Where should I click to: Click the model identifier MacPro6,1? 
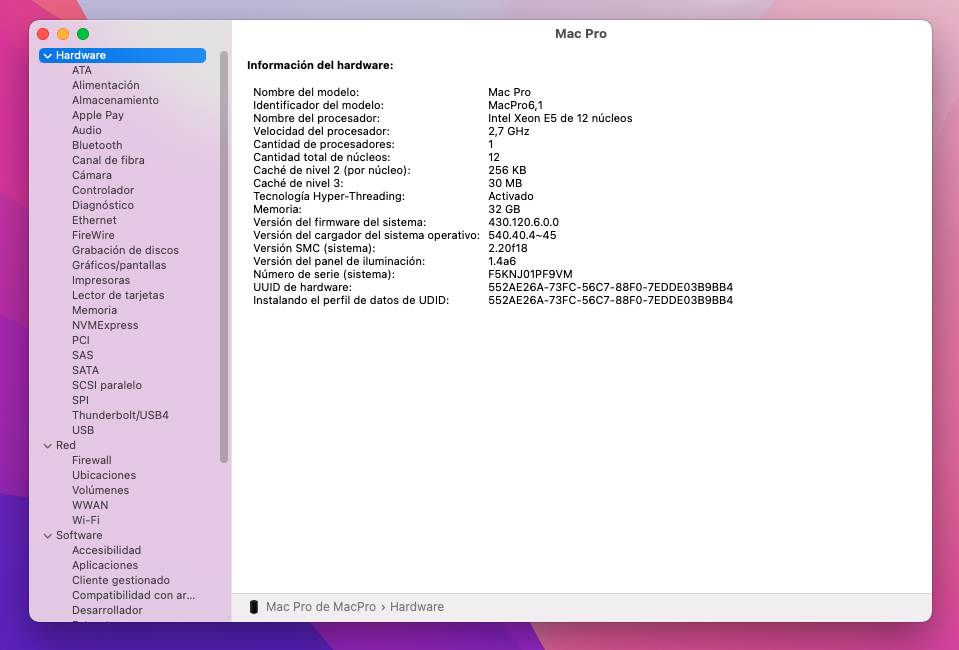click(516, 105)
